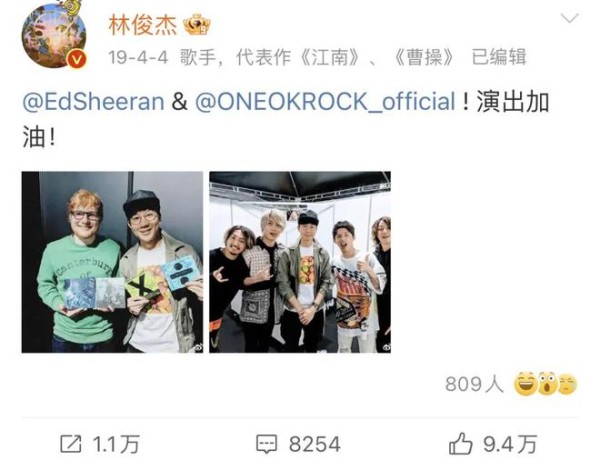Click the 1.1万 repost count
Viewport: 600px width, 470px height.
[x=116, y=444]
